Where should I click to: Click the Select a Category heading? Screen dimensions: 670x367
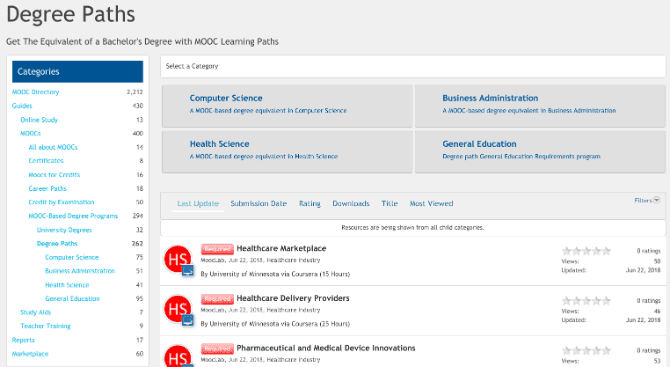pos(192,66)
